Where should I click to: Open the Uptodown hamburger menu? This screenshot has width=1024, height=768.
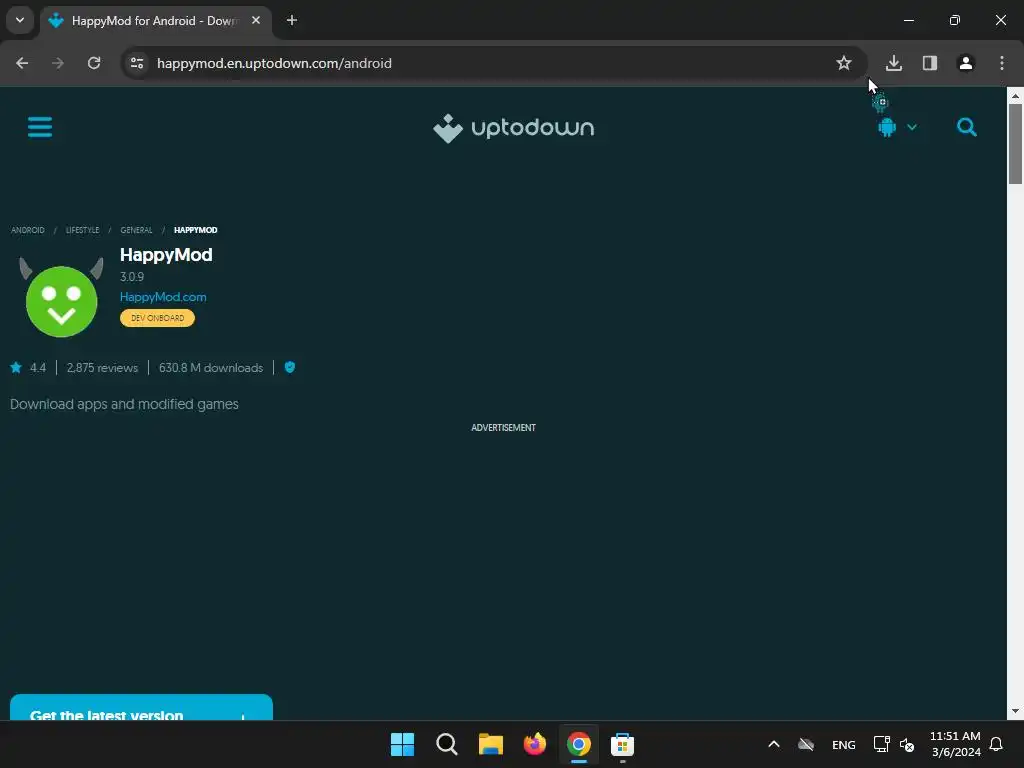40,127
